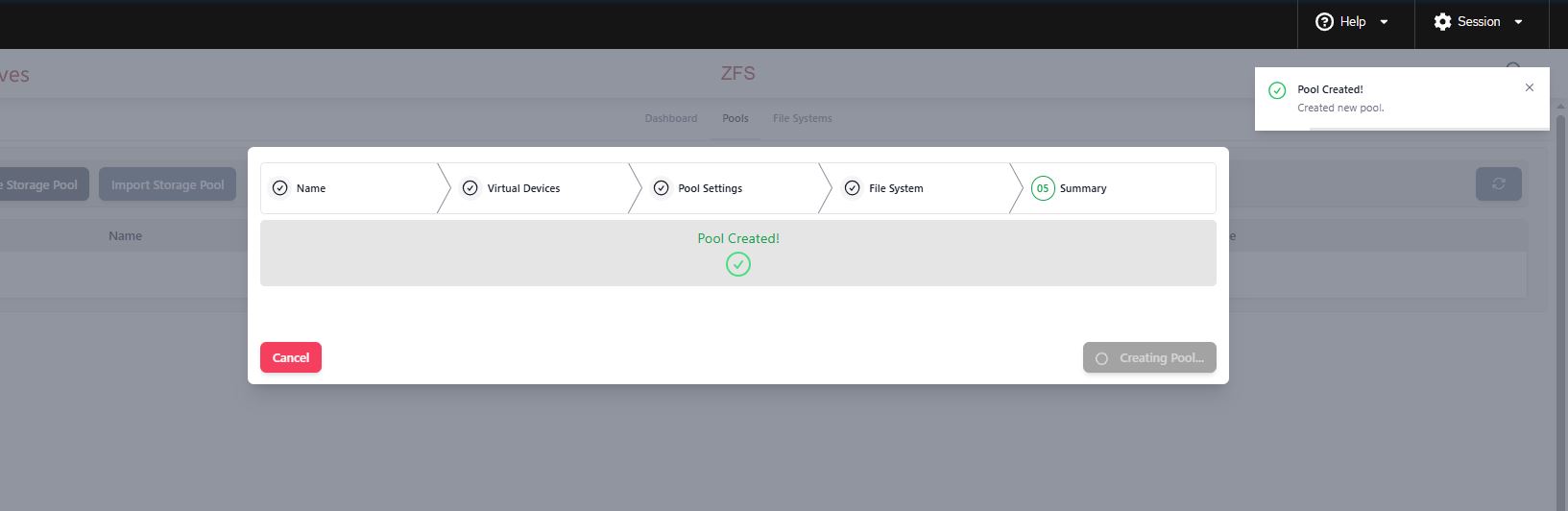Go to the Name wizard step
This screenshot has height=511, width=1568.
click(x=350, y=188)
